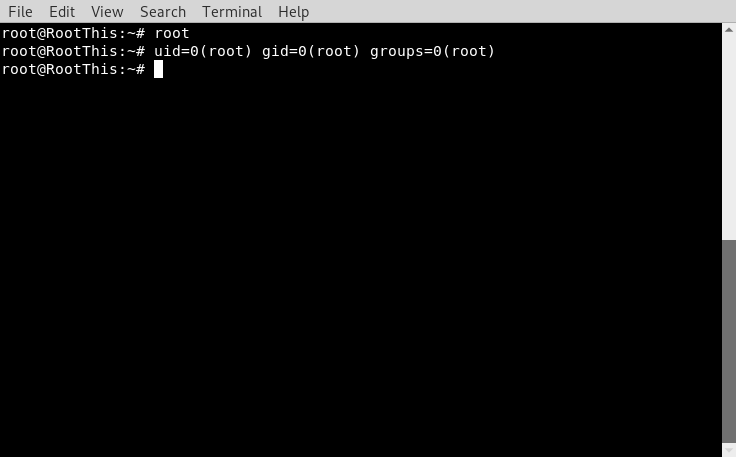Click the scrollbar track above the thumb
736x457 pixels.
(729, 138)
